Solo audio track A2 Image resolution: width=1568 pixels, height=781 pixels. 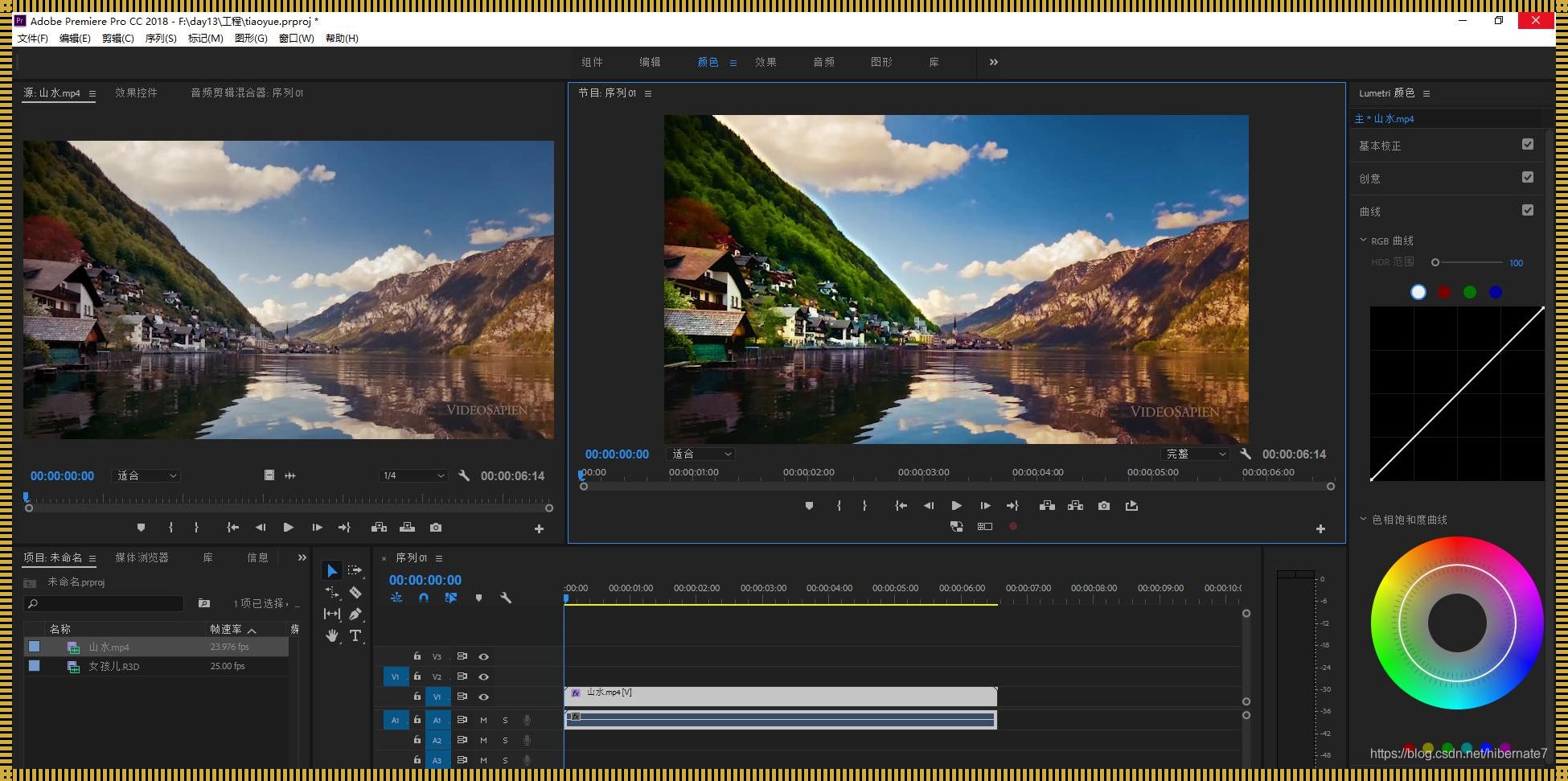[505, 740]
